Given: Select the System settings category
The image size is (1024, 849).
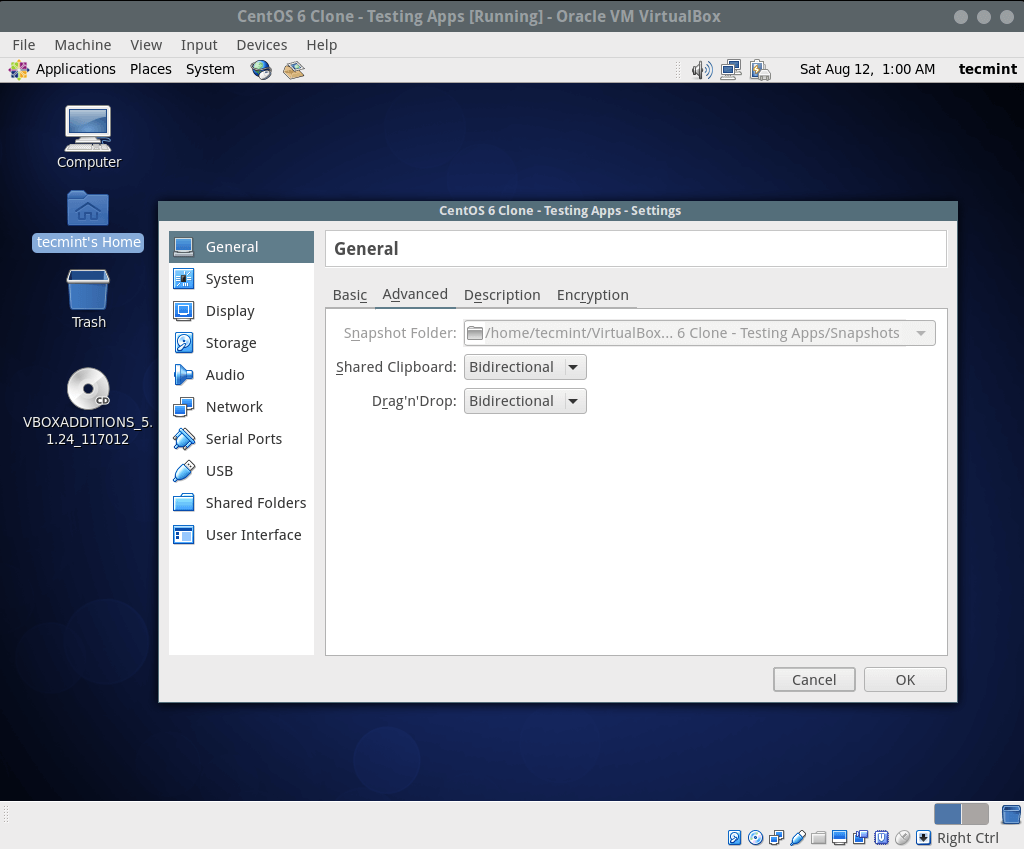Looking at the screenshot, I should (x=229, y=279).
